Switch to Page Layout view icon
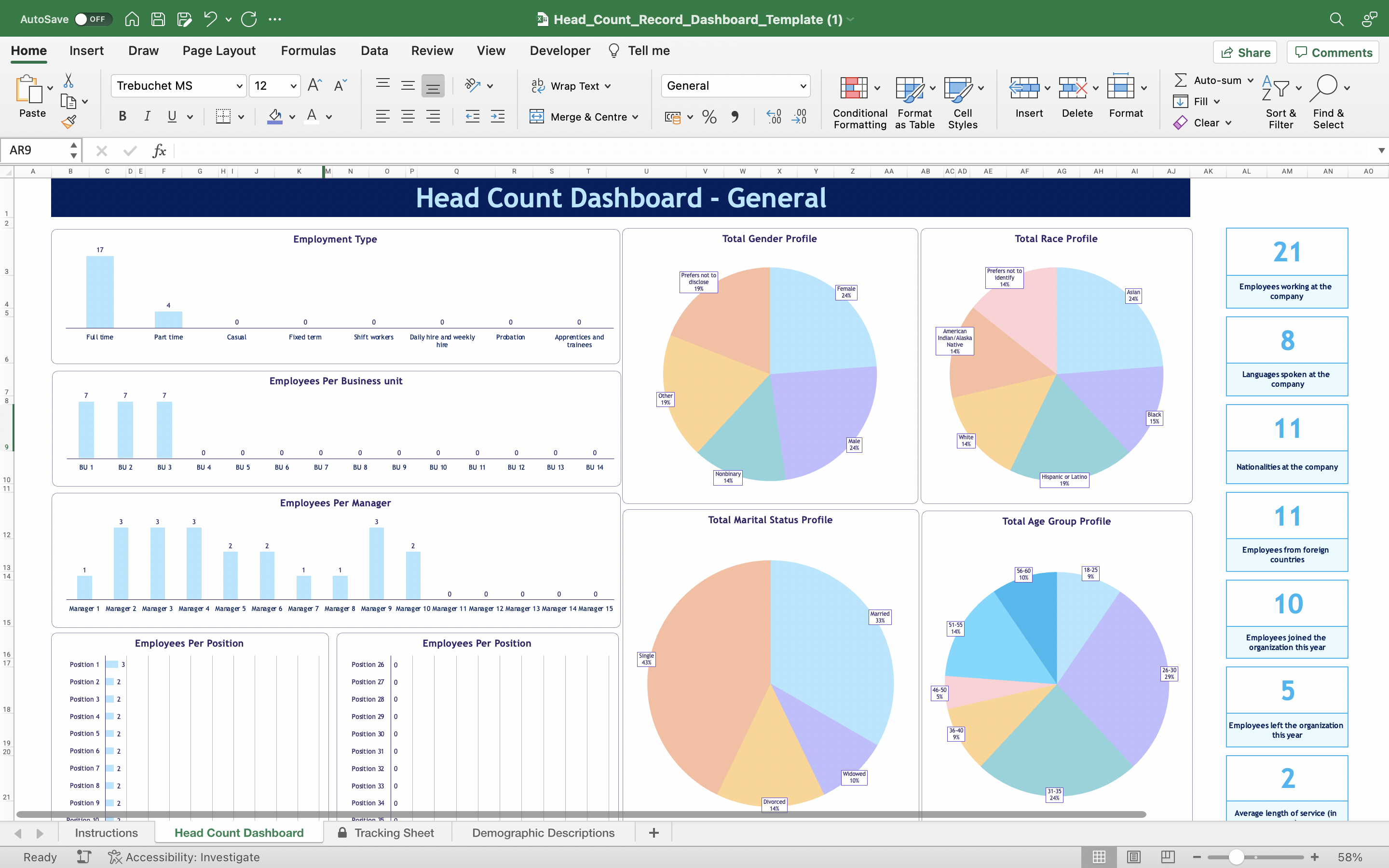1389x868 pixels. tap(1133, 856)
